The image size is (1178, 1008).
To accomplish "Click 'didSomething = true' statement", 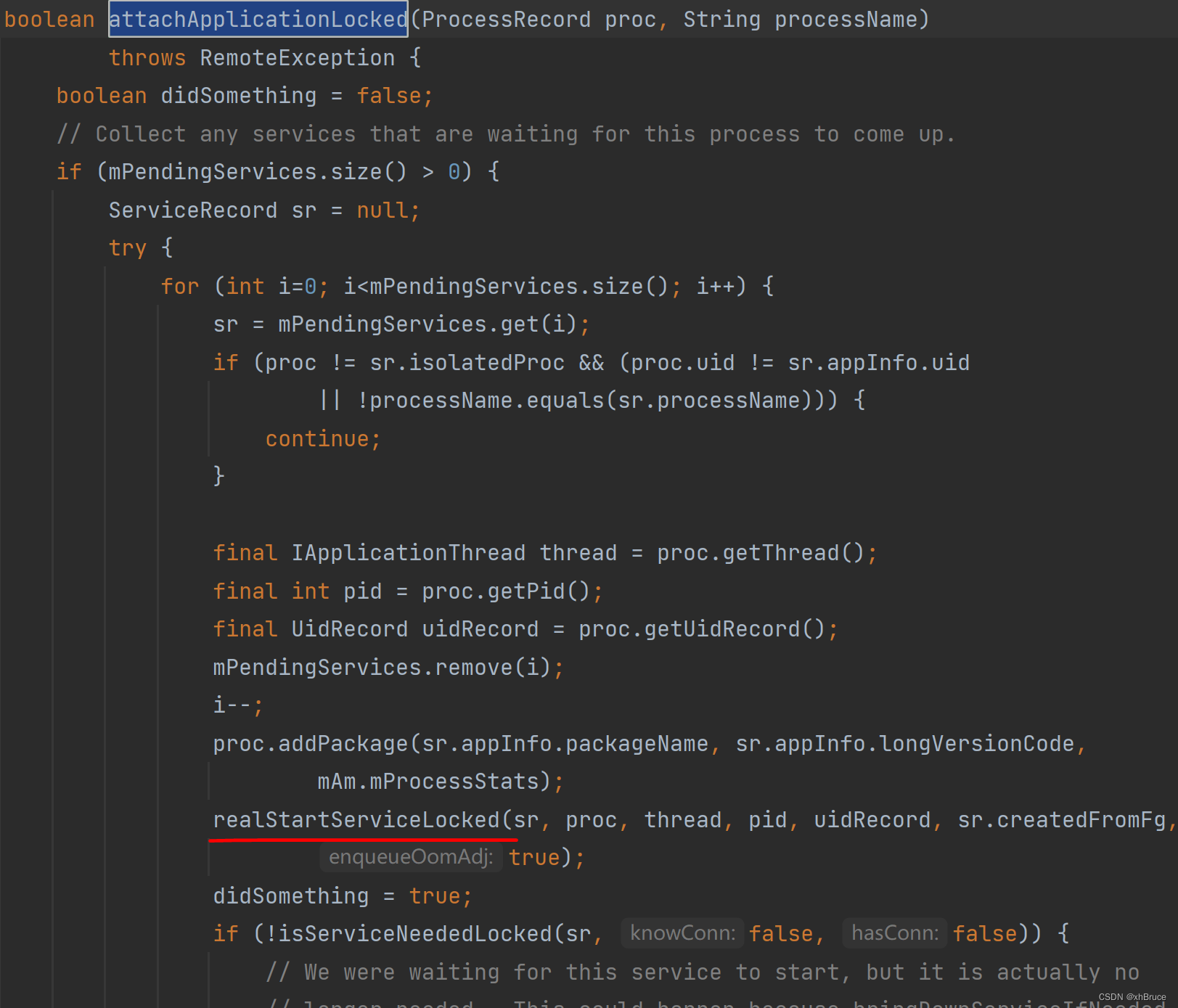I will click(343, 896).
